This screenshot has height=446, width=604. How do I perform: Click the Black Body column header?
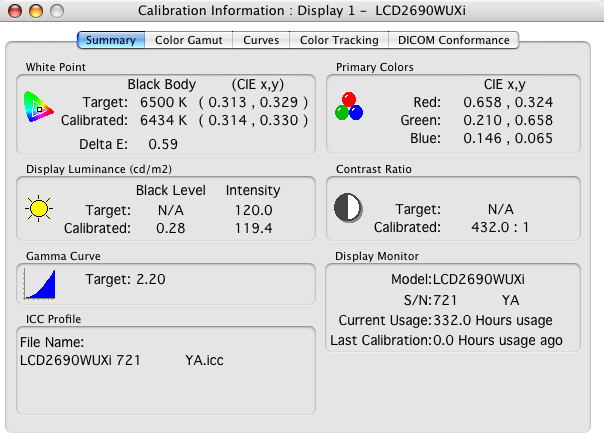(162, 84)
